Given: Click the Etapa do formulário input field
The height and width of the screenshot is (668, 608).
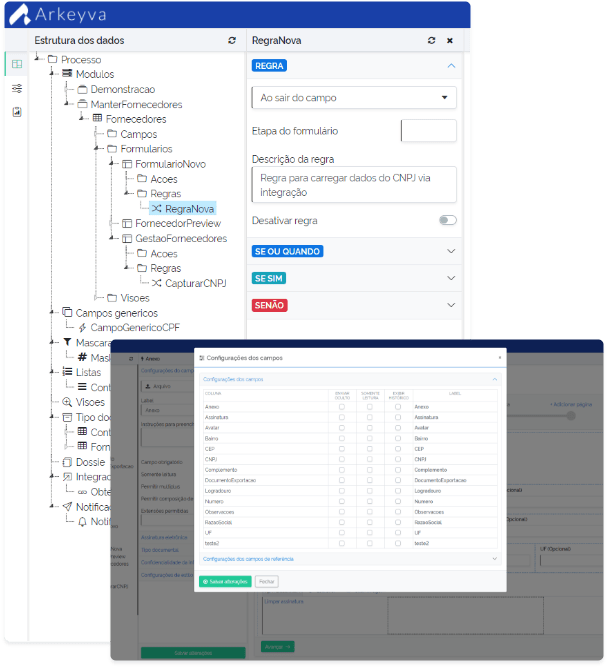Looking at the screenshot, I should [x=429, y=130].
